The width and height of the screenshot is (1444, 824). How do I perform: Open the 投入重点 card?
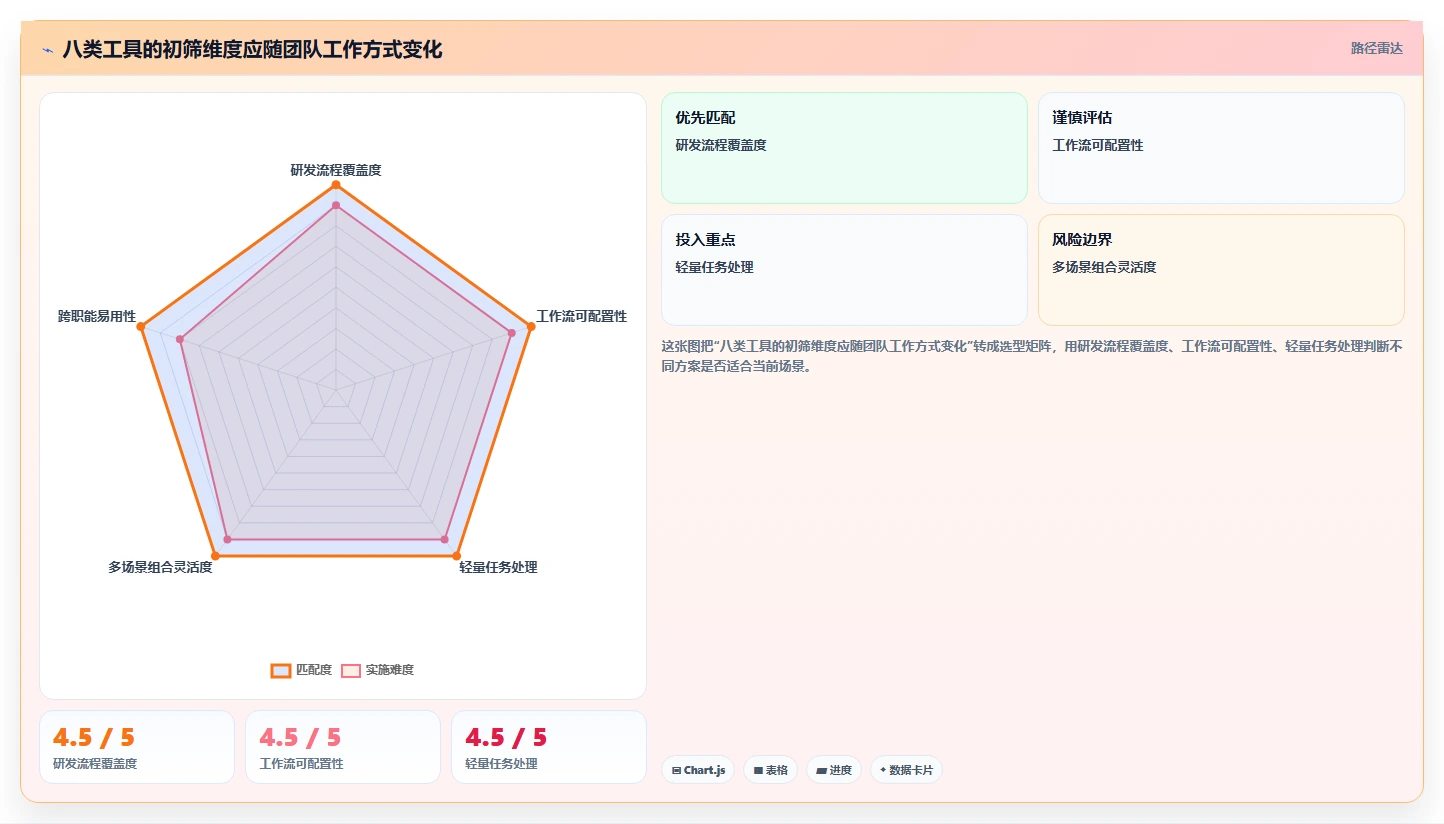tap(844, 270)
